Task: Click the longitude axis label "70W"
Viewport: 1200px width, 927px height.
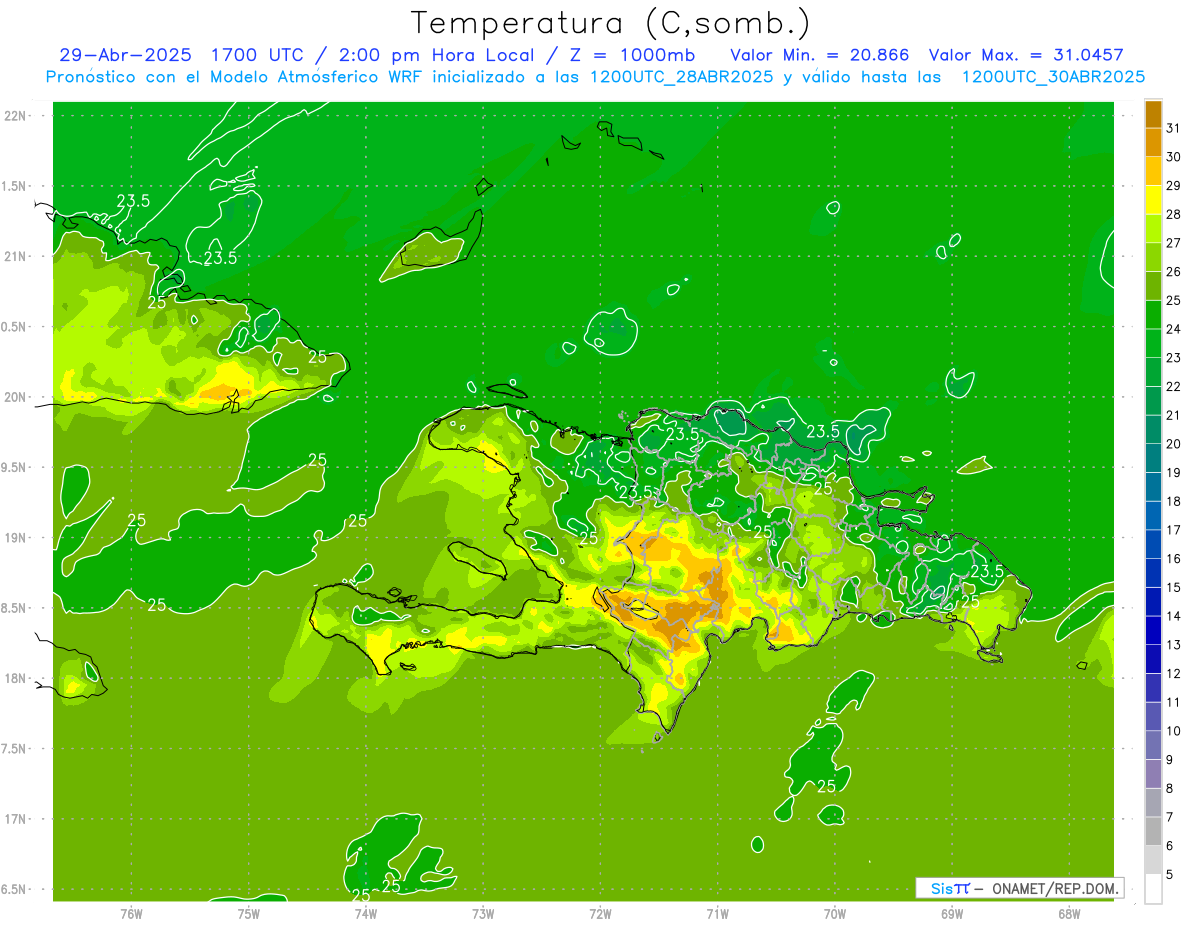Action: click(834, 914)
